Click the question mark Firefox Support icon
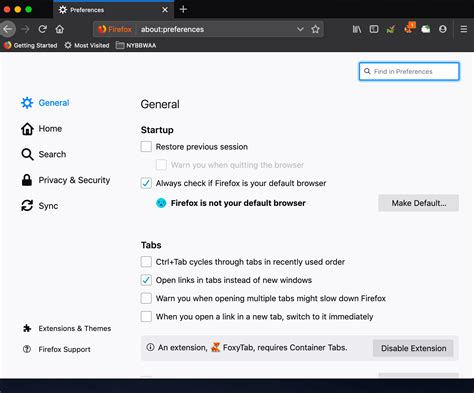 [27, 349]
